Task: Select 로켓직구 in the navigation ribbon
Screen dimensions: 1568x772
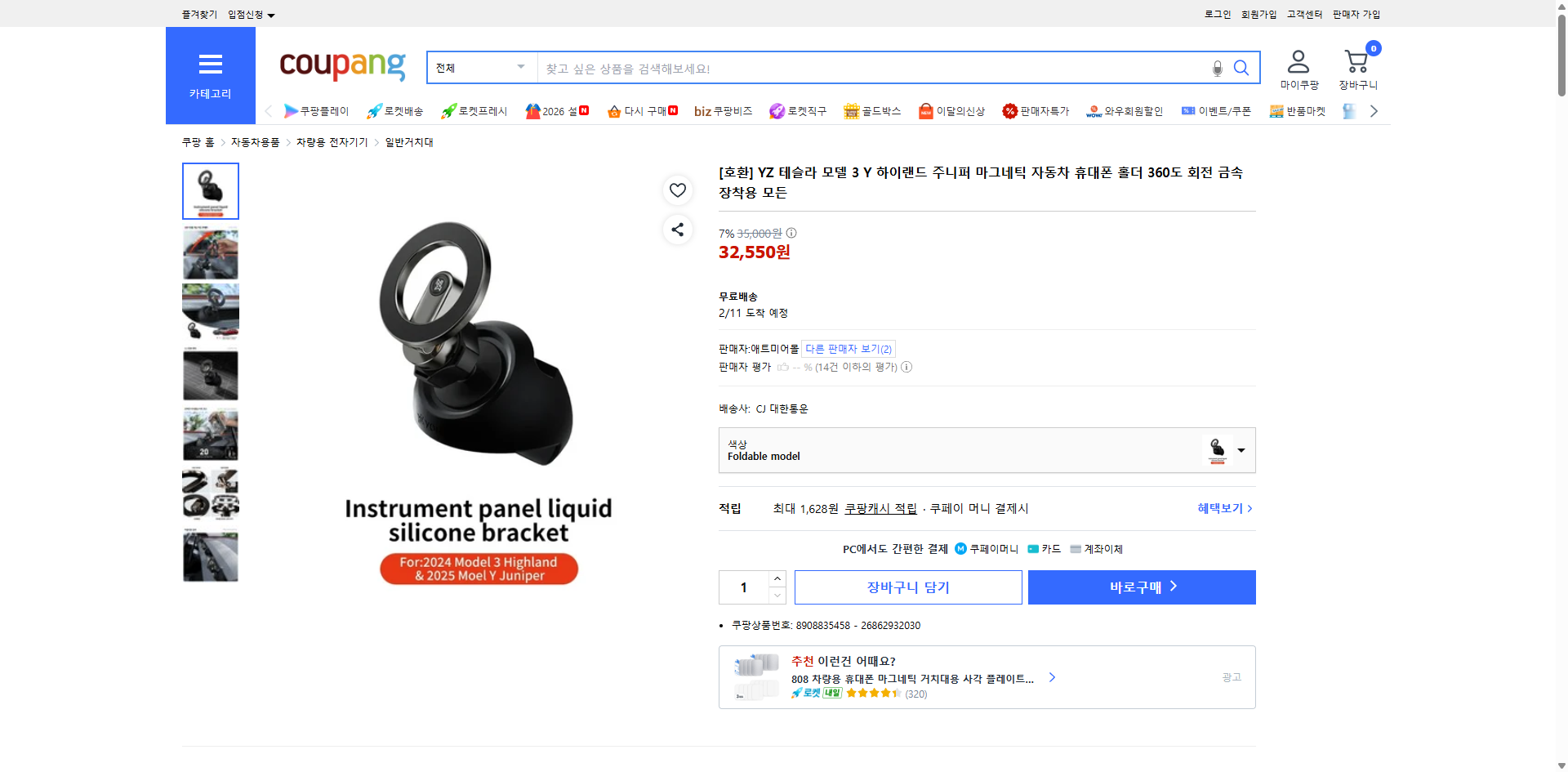Action: (798, 111)
